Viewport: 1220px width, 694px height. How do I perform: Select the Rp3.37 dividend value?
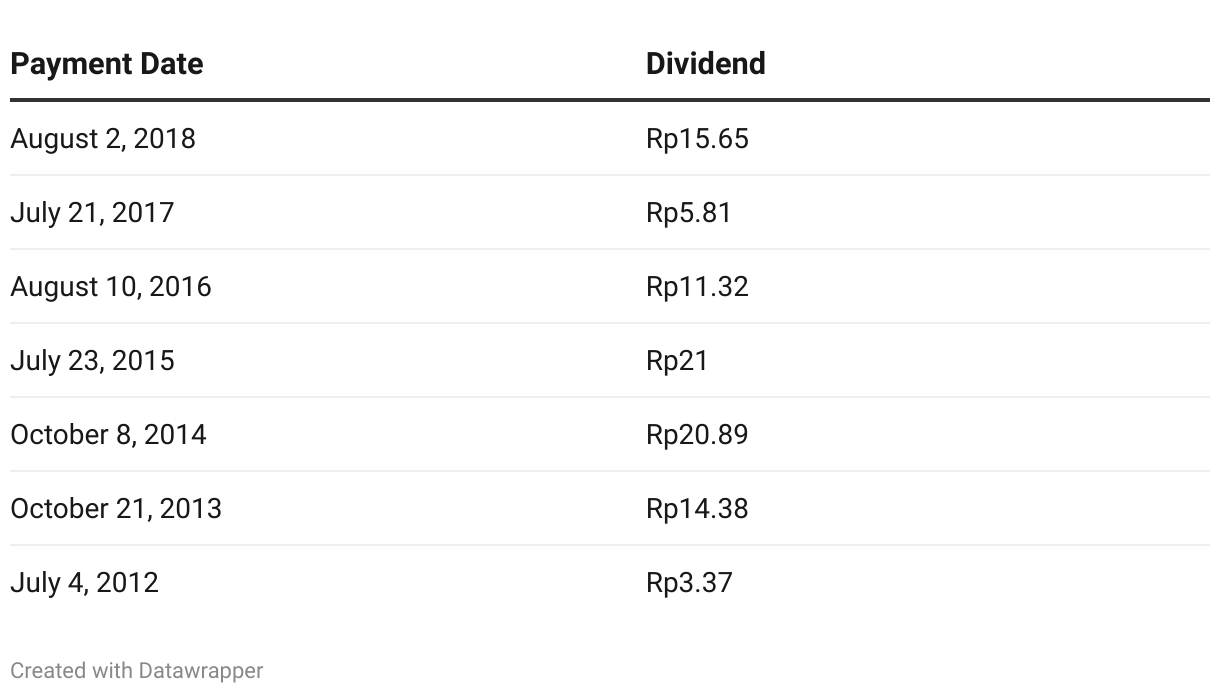point(689,583)
